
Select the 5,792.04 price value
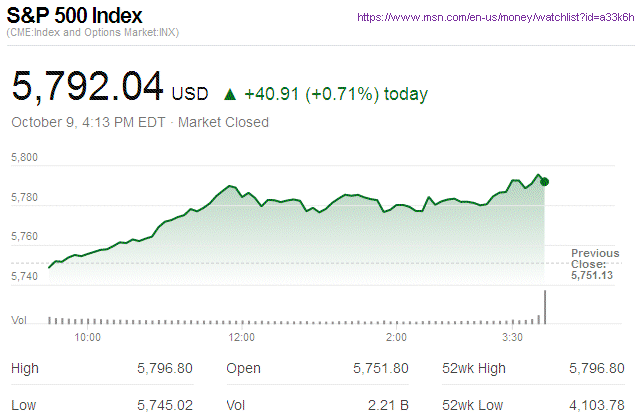point(87,86)
